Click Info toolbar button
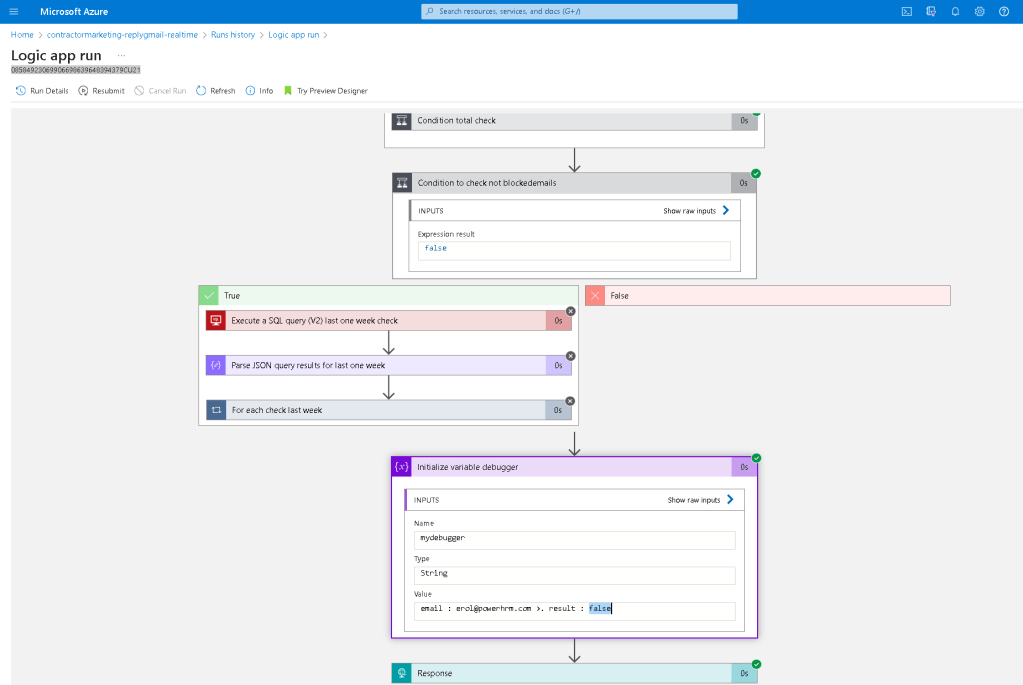1023x685 pixels. tap(260, 91)
